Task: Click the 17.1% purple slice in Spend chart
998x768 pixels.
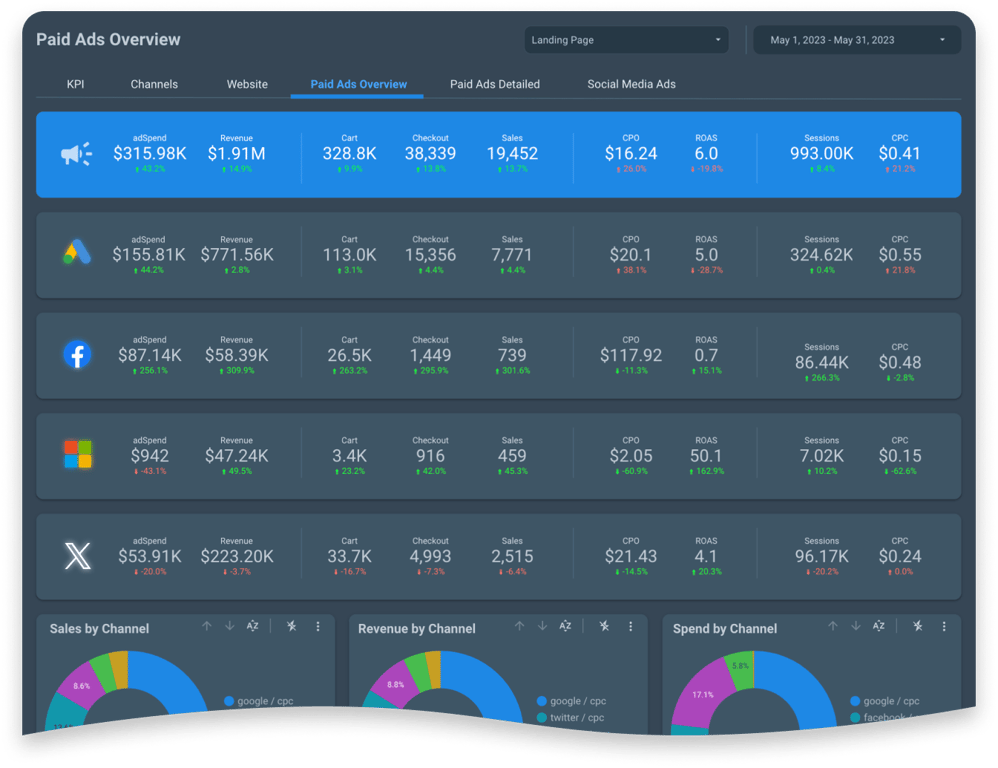Action: (x=703, y=694)
